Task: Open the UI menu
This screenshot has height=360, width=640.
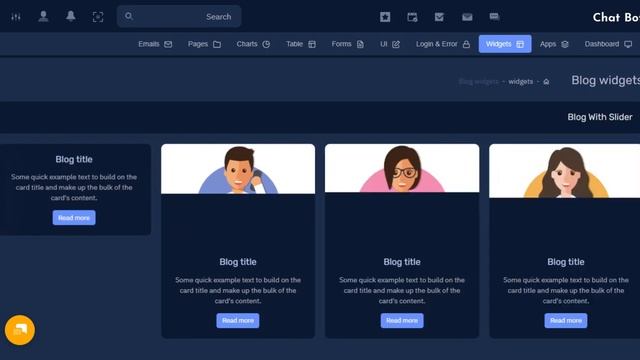Action: [390, 44]
